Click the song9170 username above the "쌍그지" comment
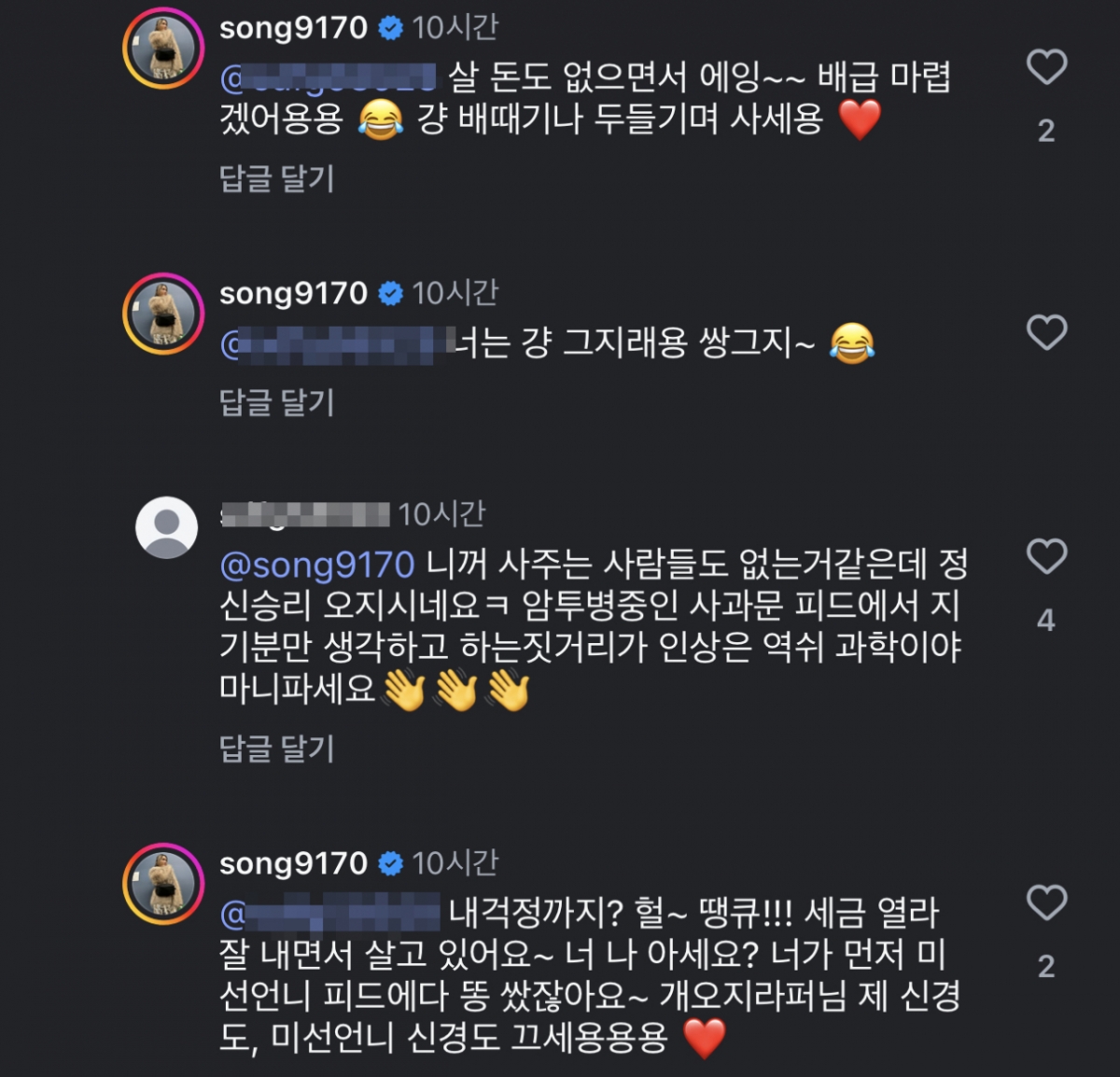Viewport: 1120px width, 1077px height. (x=293, y=293)
